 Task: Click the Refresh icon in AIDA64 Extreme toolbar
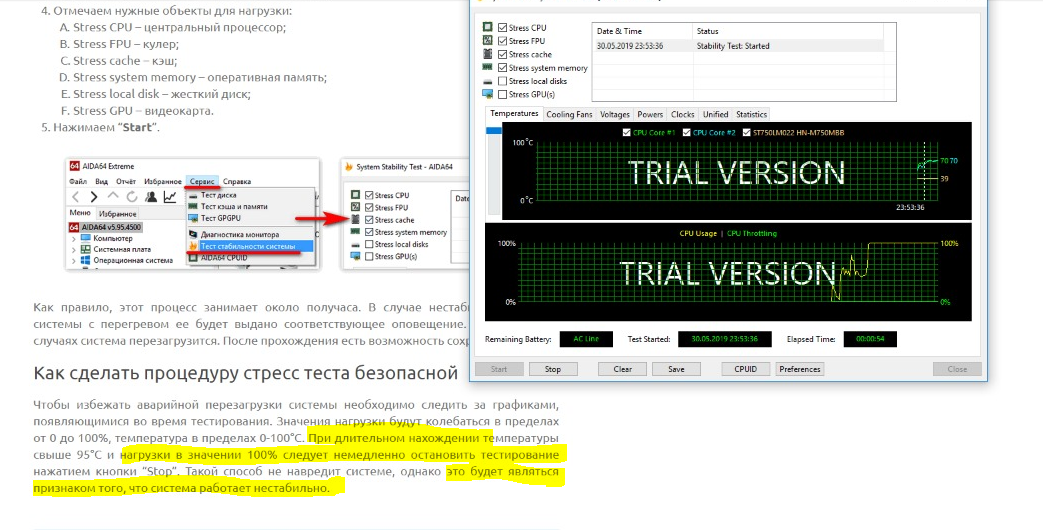tap(132, 197)
